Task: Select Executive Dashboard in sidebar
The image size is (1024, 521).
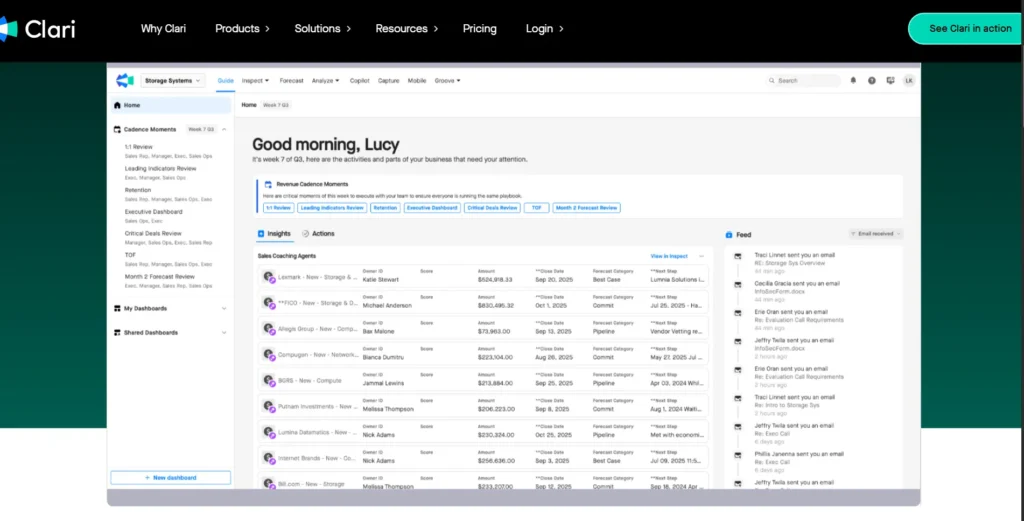Action: [153, 212]
